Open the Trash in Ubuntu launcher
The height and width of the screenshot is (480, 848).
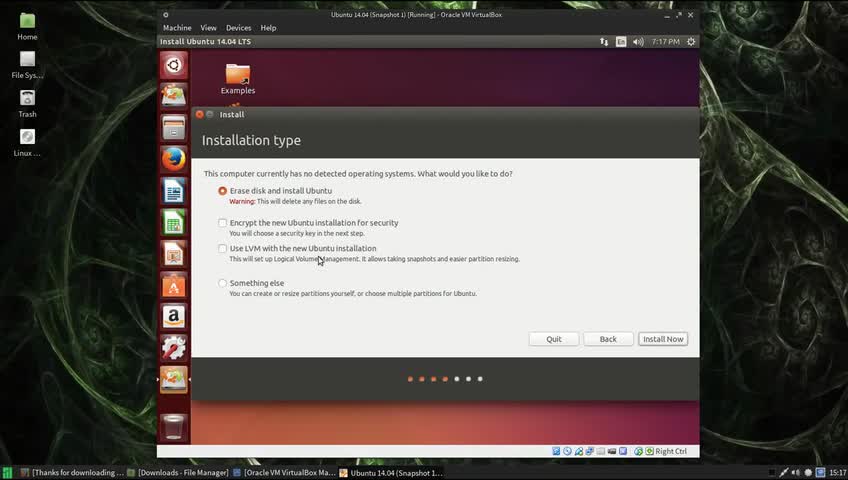pos(174,427)
